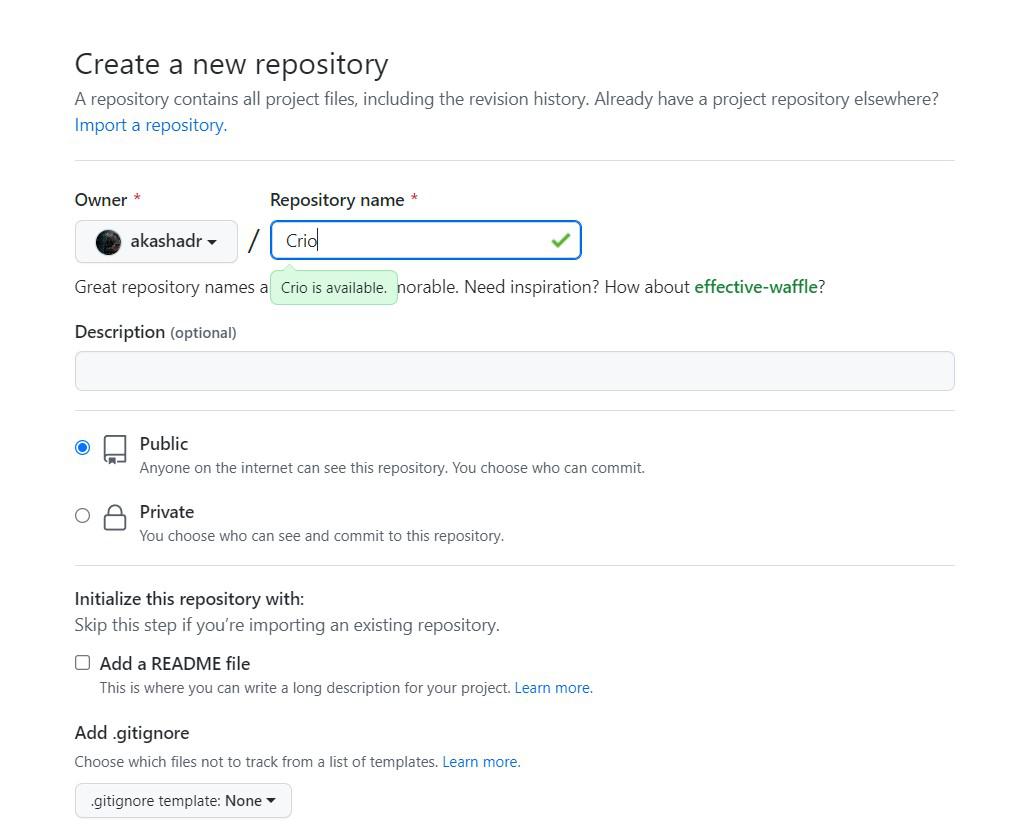Follow the Import a repository link
This screenshot has width=1016, height=828.
click(151, 125)
